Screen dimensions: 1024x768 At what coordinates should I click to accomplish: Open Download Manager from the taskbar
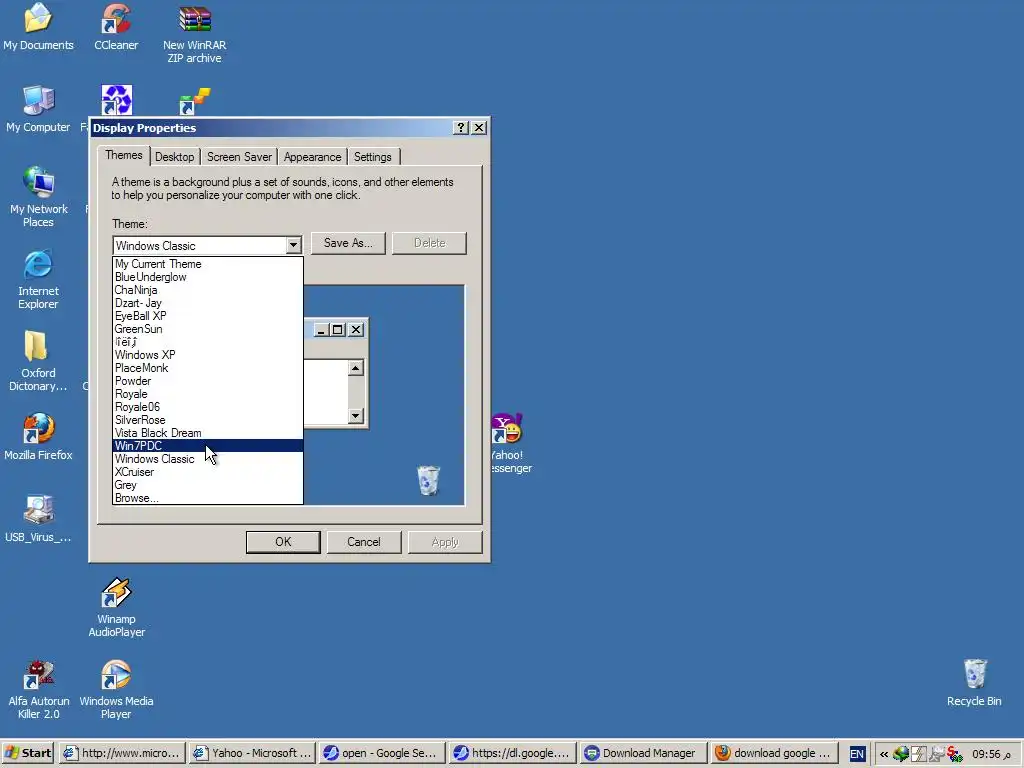(x=643, y=753)
